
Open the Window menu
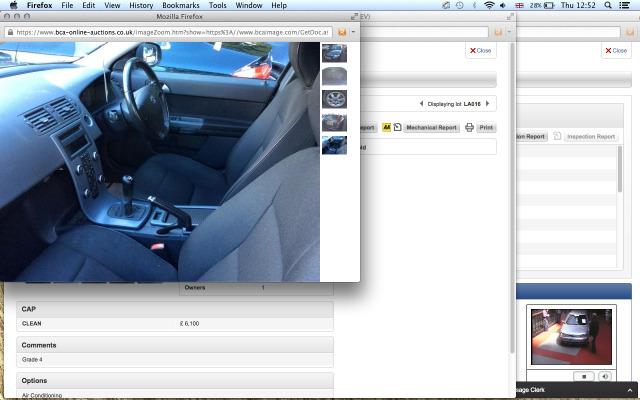[249, 5]
